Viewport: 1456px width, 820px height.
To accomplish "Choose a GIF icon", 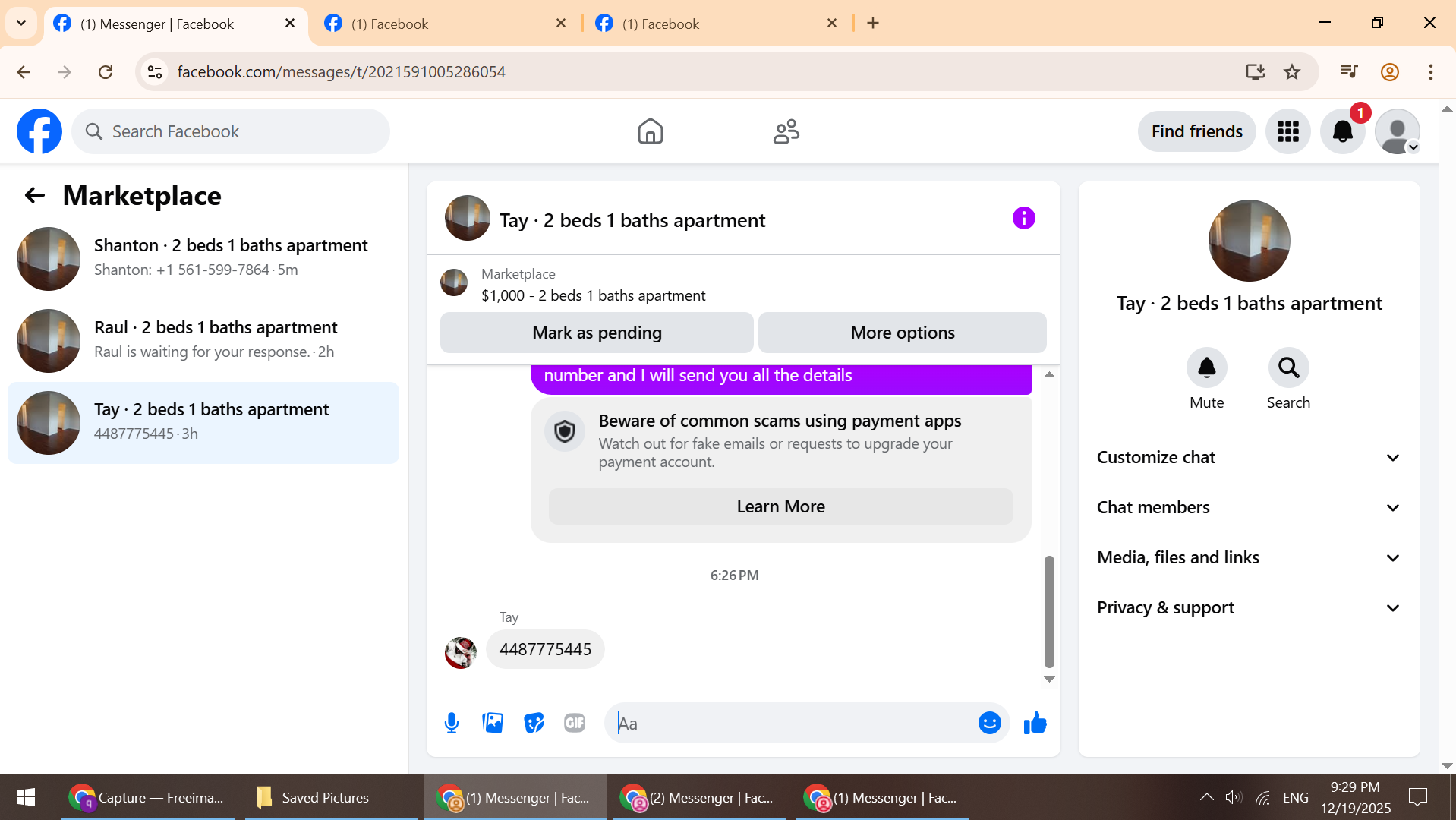I will coord(575,724).
